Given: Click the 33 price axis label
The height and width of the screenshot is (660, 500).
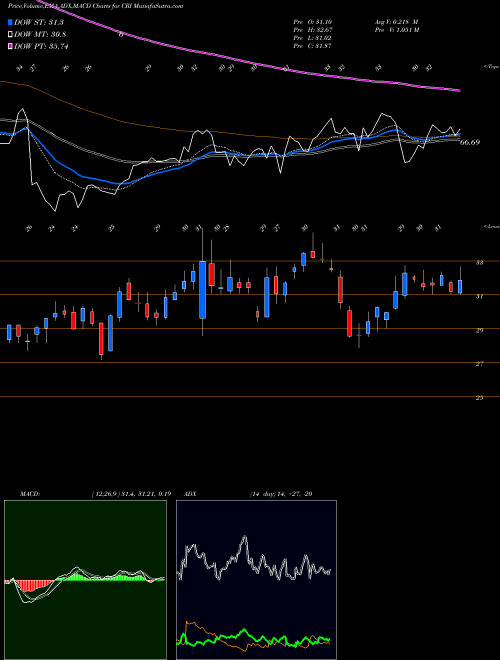Looking at the screenshot, I should click(479, 263).
